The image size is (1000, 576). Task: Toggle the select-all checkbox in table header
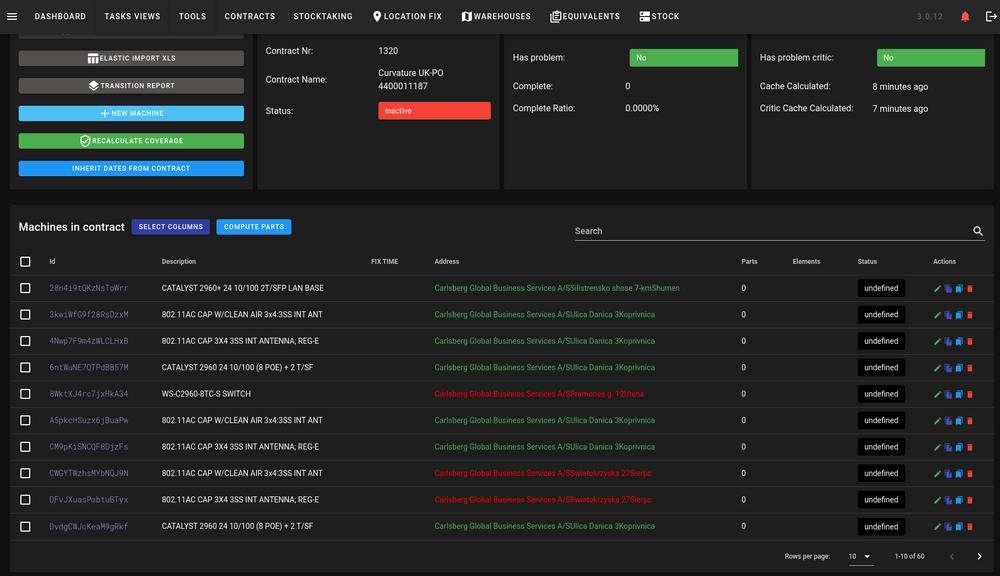(25, 262)
